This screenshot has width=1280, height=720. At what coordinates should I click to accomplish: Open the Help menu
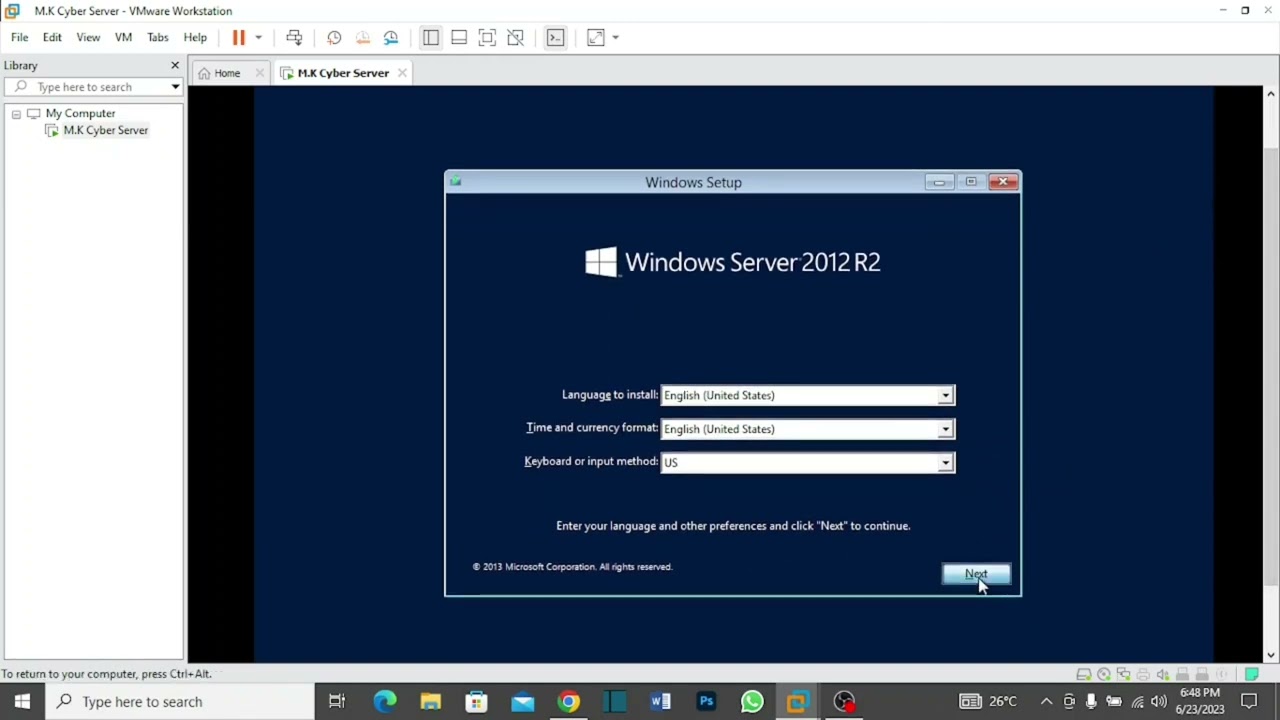(195, 37)
